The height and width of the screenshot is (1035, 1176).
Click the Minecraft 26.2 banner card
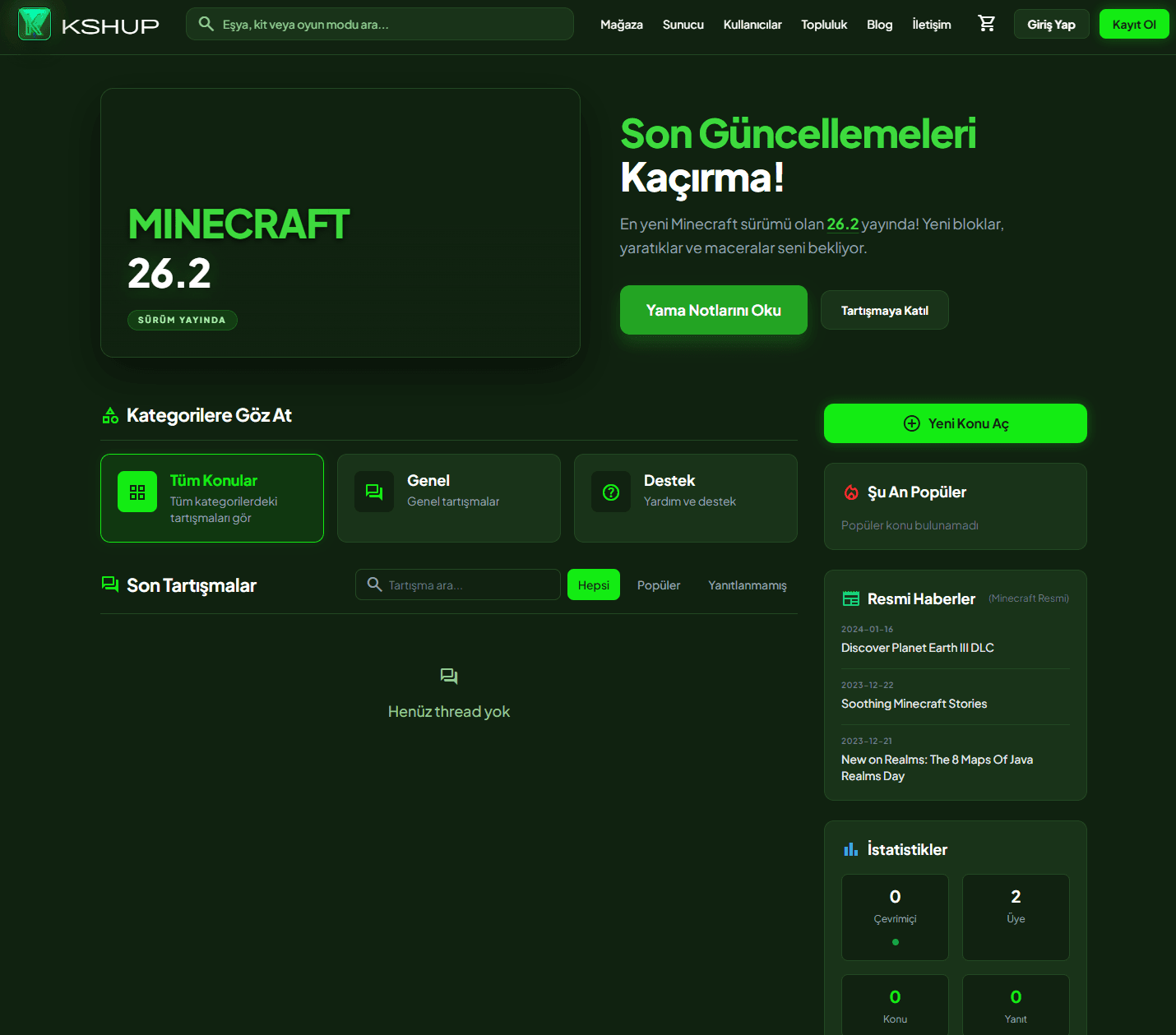(340, 223)
